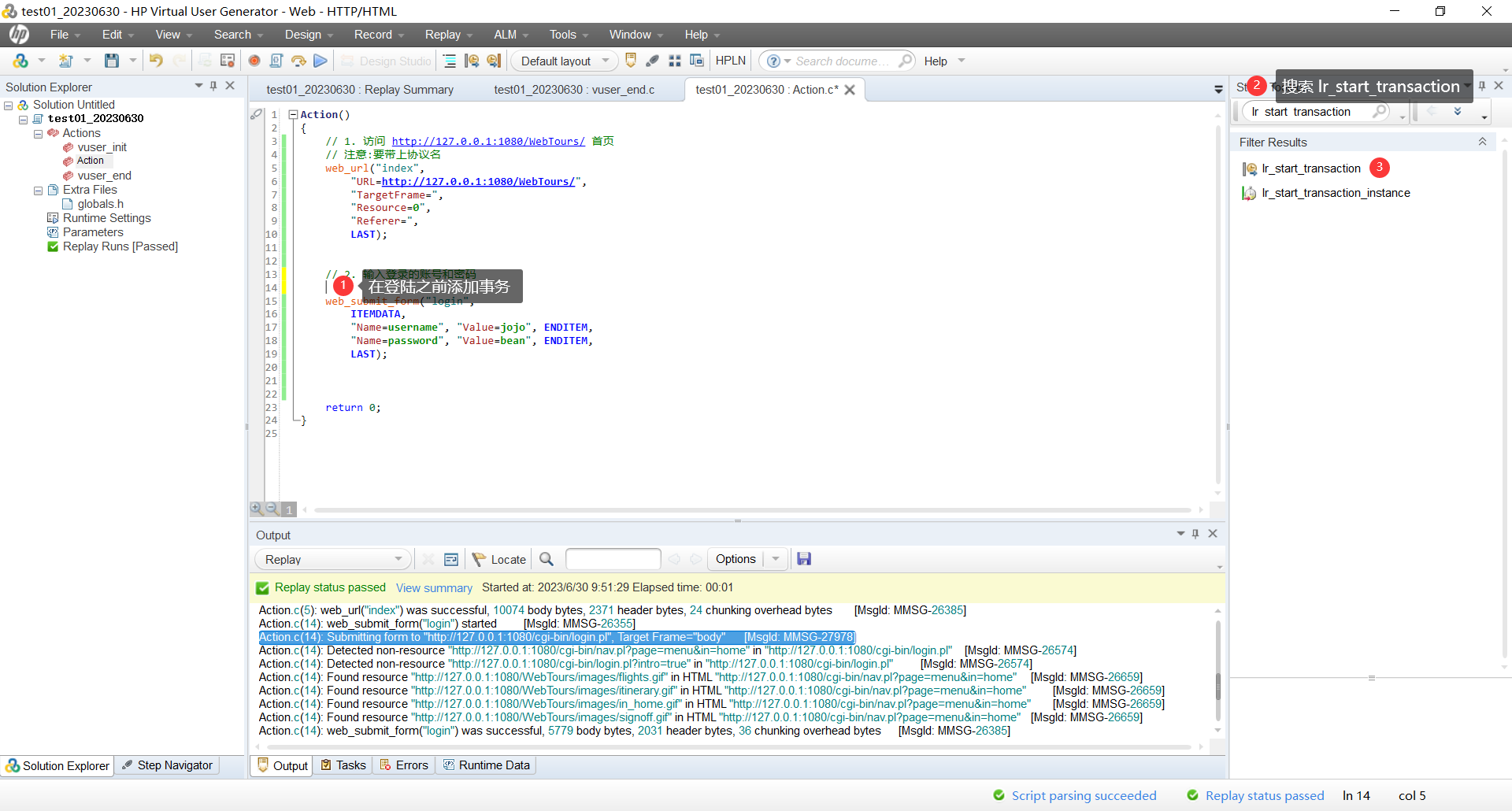Screen dimensions: 1512x811
Task: Open the Replay menu
Action: (449, 35)
